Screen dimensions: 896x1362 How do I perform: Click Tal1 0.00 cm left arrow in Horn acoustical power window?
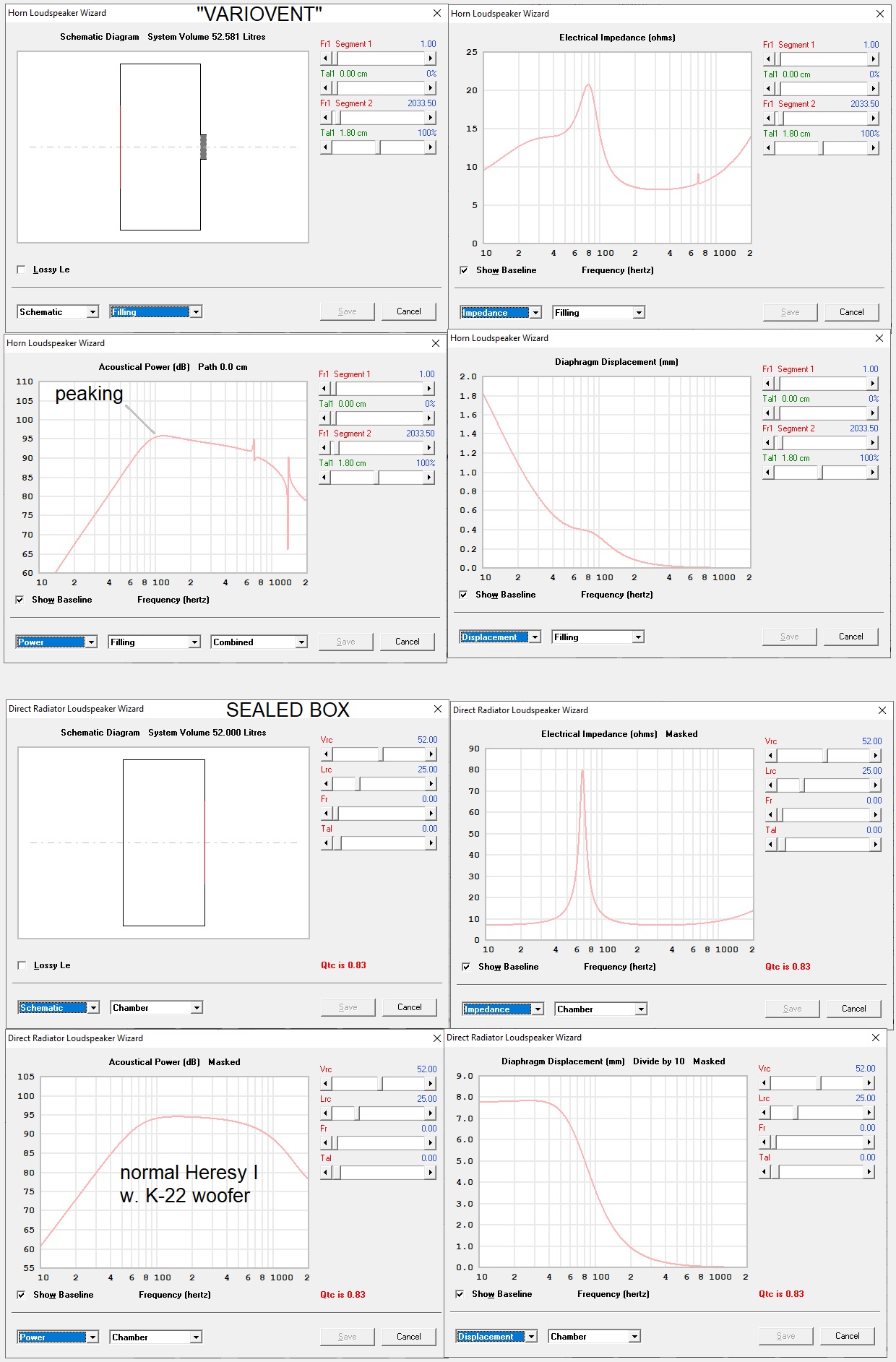[324, 418]
